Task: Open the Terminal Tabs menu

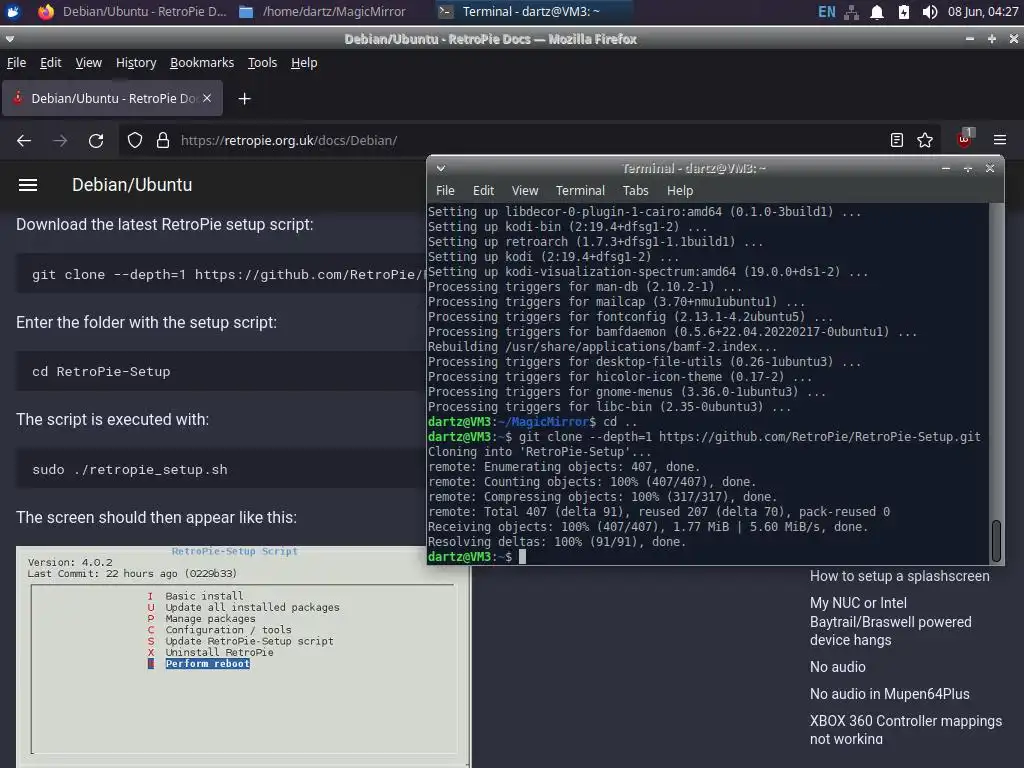Action: tap(635, 191)
